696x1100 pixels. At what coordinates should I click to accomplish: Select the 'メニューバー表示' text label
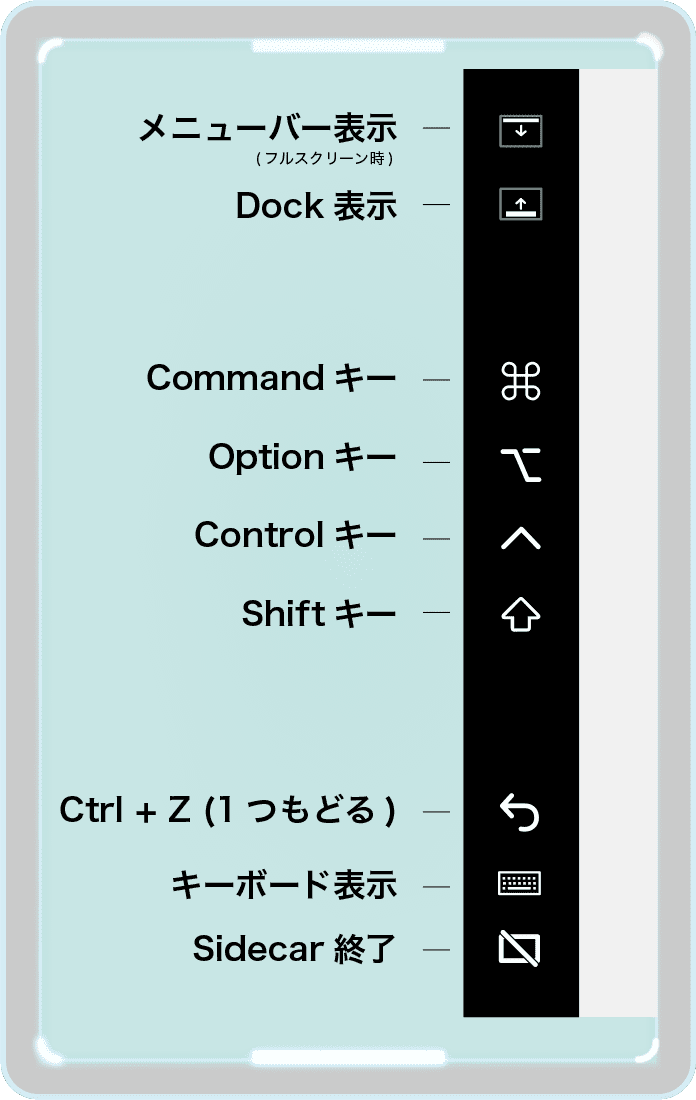268,128
